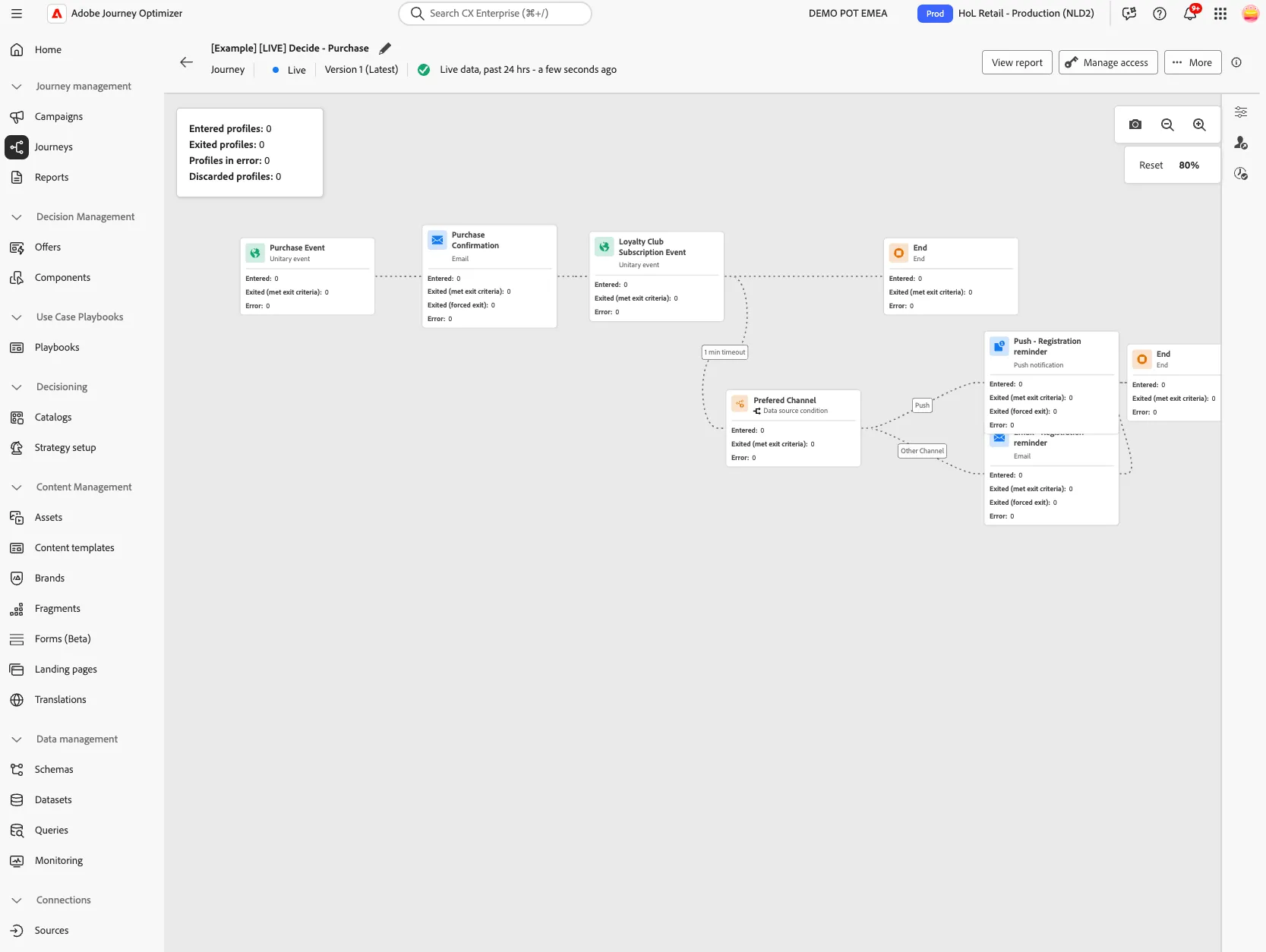Select the top-row End node icon
Viewport: 1266px width, 952px height.
pyautogui.click(x=899, y=253)
